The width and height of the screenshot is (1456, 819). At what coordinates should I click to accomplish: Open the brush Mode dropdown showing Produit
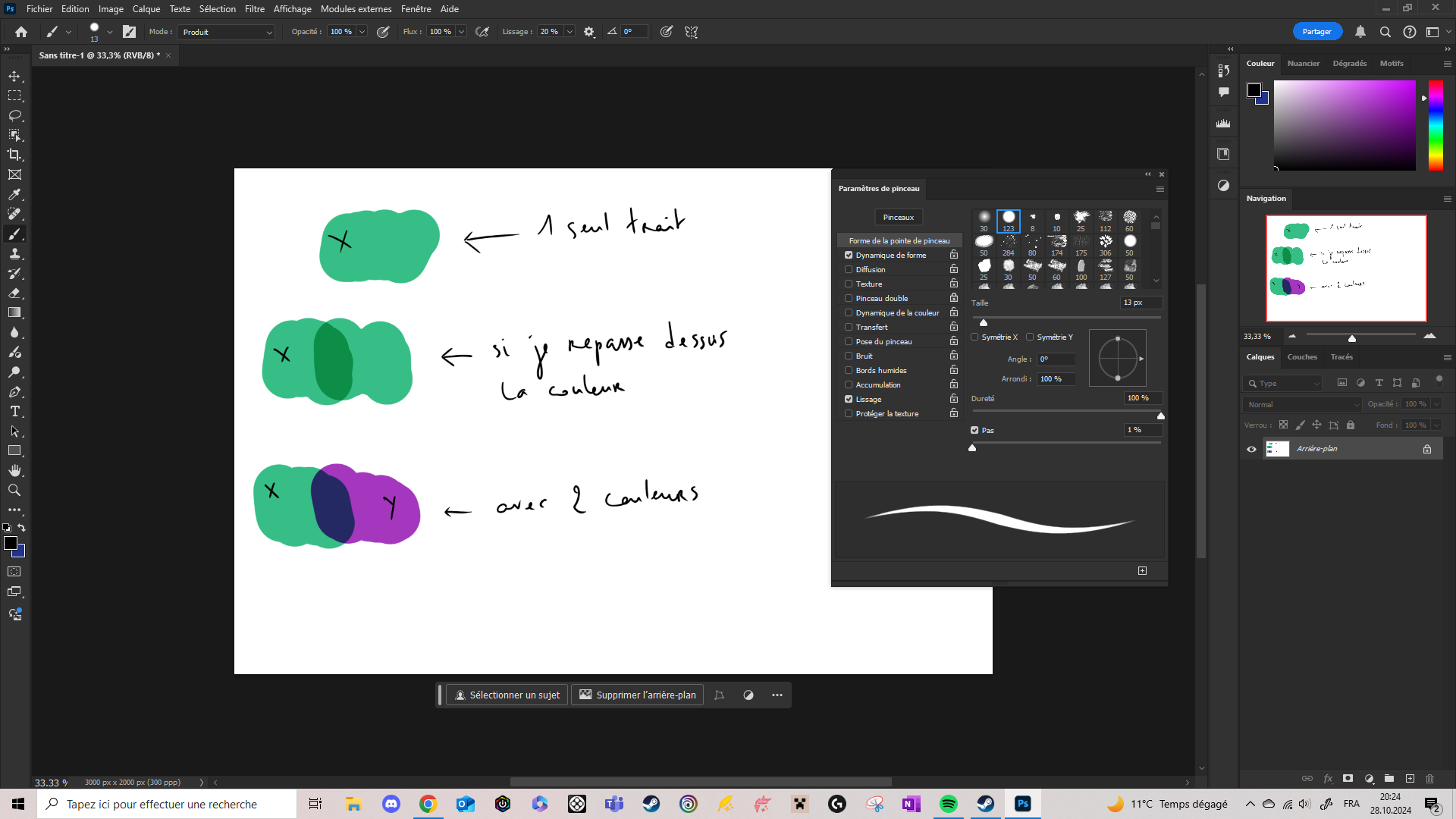pyautogui.click(x=226, y=32)
